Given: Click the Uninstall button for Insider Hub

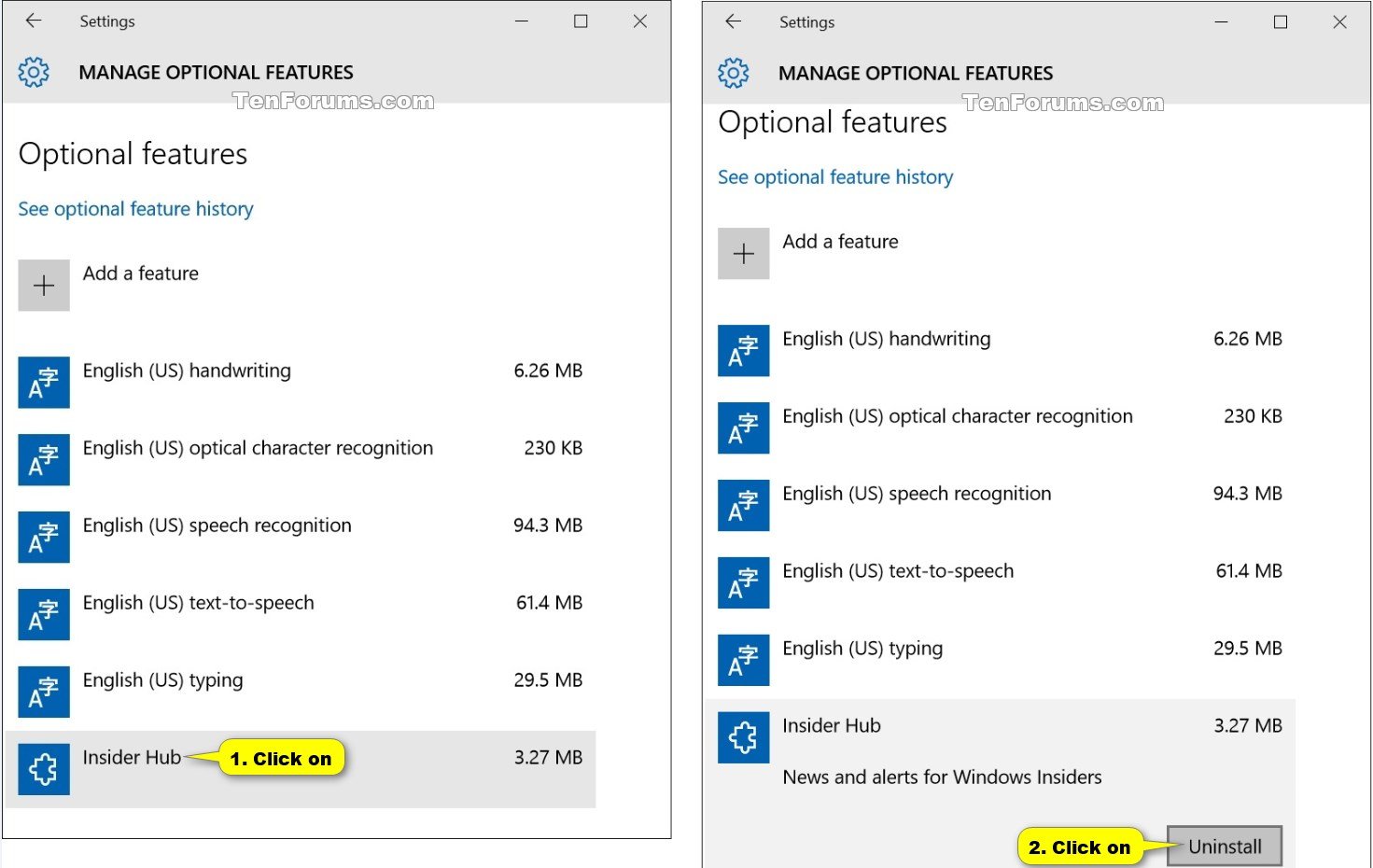Looking at the screenshot, I should (x=1225, y=847).
